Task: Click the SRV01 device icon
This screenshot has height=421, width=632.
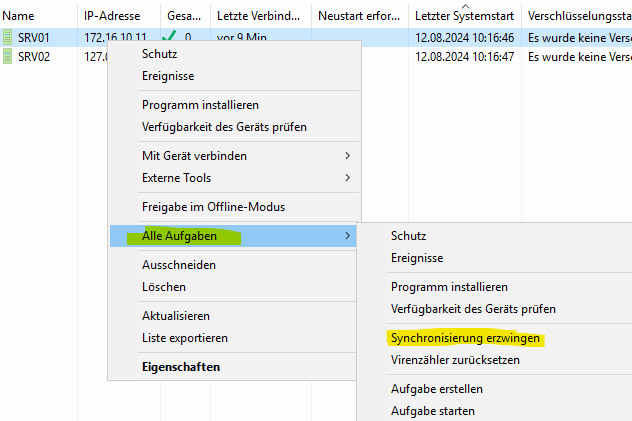Action: click(x=9, y=37)
